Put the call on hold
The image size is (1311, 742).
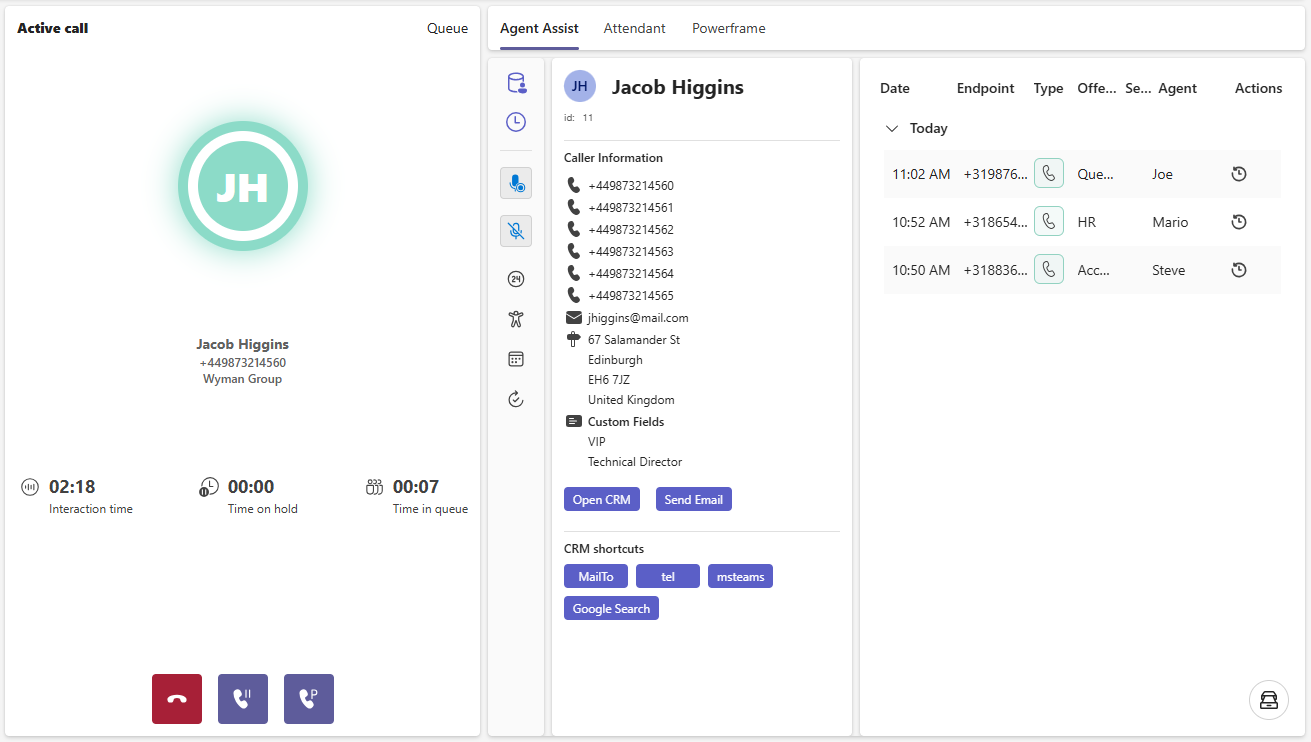click(x=243, y=698)
